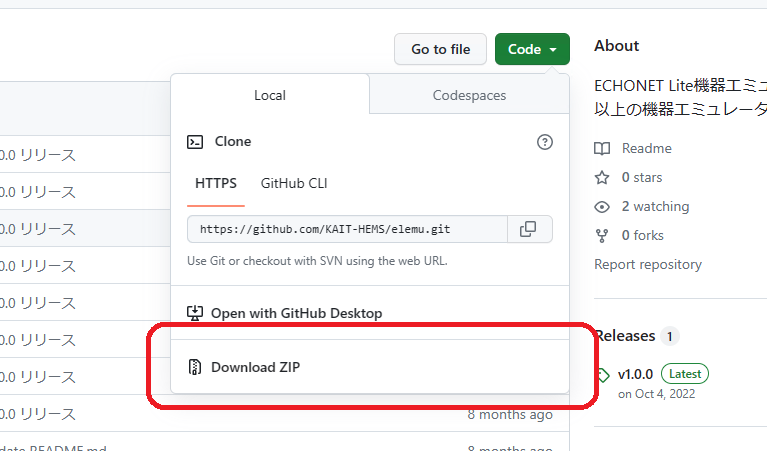The width and height of the screenshot is (768, 451).
Task: Copy the clone URL to clipboard
Action: point(529,229)
